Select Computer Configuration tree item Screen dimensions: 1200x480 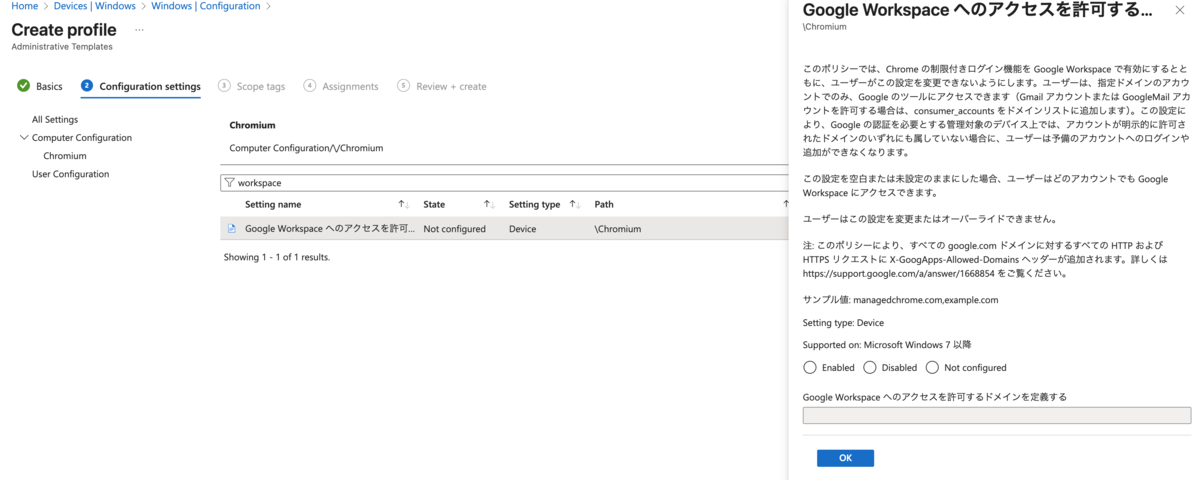[x=82, y=138]
